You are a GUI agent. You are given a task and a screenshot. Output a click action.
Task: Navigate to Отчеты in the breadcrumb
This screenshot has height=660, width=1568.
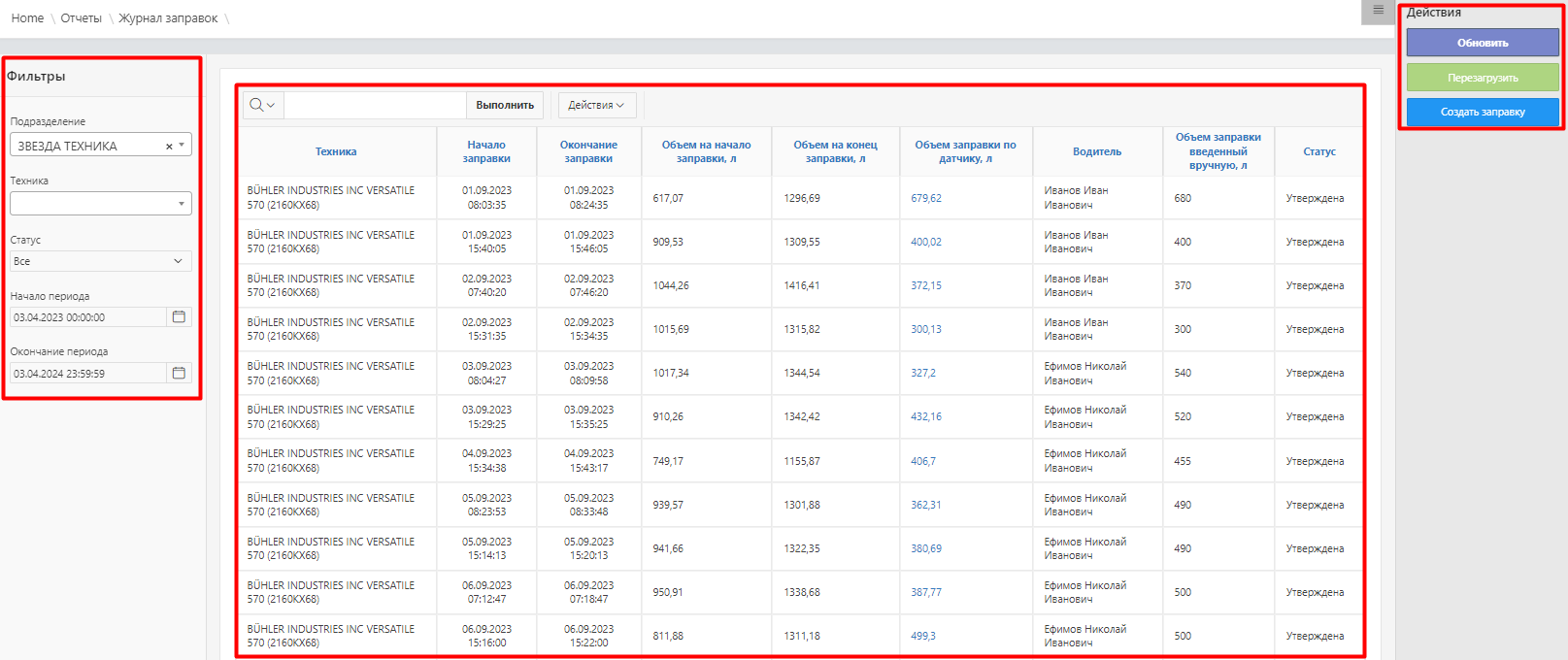[81, 18]
